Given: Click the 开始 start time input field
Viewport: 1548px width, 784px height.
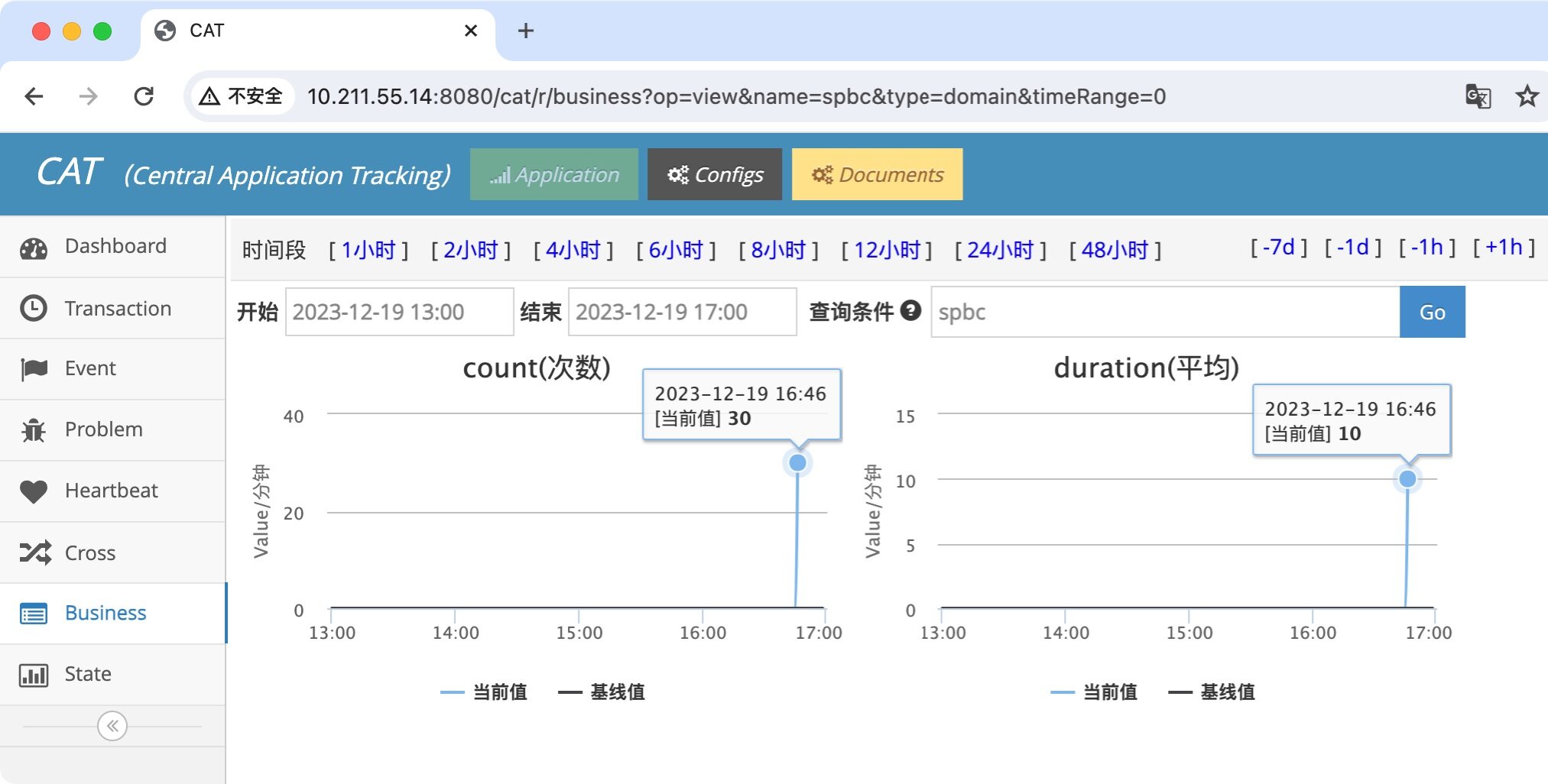Looking at the screenshot, I should point(399,312).
